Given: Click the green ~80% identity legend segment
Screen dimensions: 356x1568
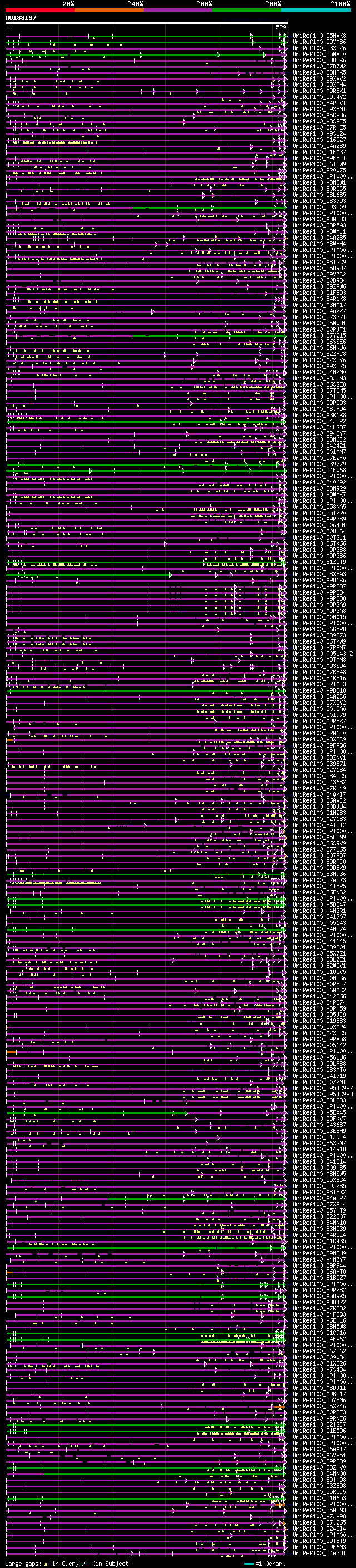Looking at the screenshot, I should tap(246, 10).
